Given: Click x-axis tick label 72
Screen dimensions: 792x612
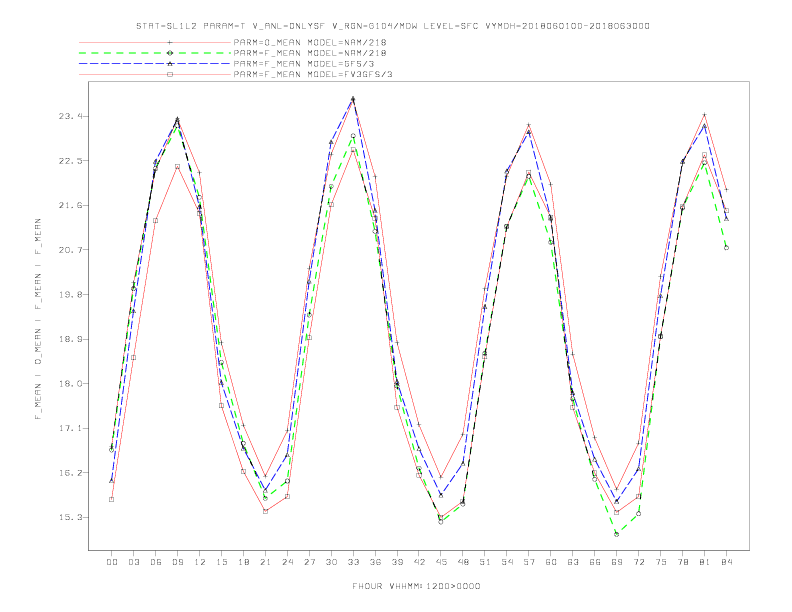Looking at the screenshot, I should coord(638,562).
